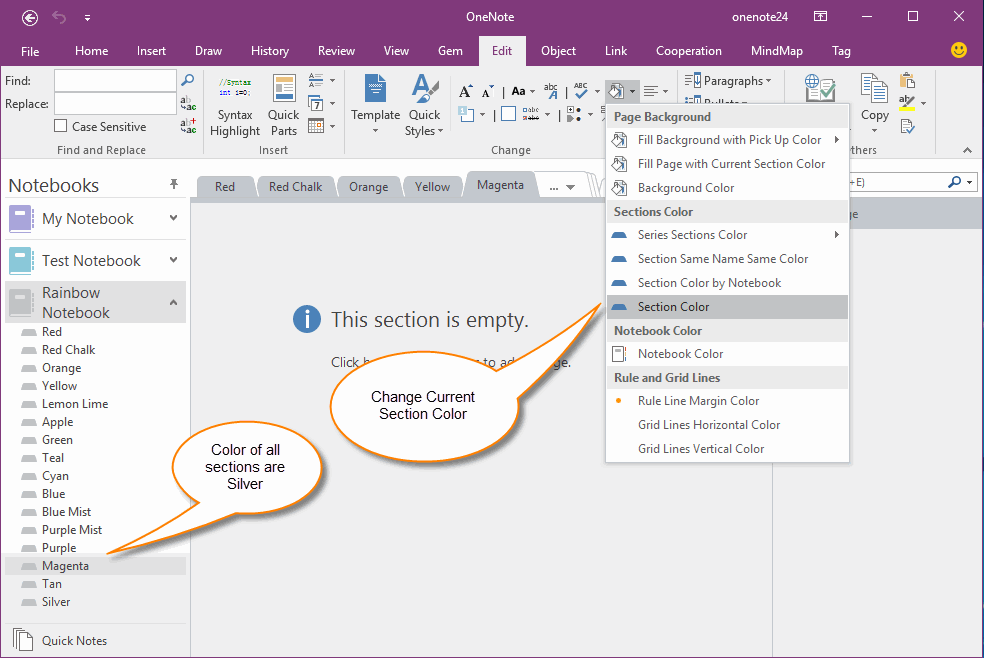This screenshot has width=984, height=658.
Task: Open dropdown arrow beside yellow highlighter
Action: pos(923,103)
